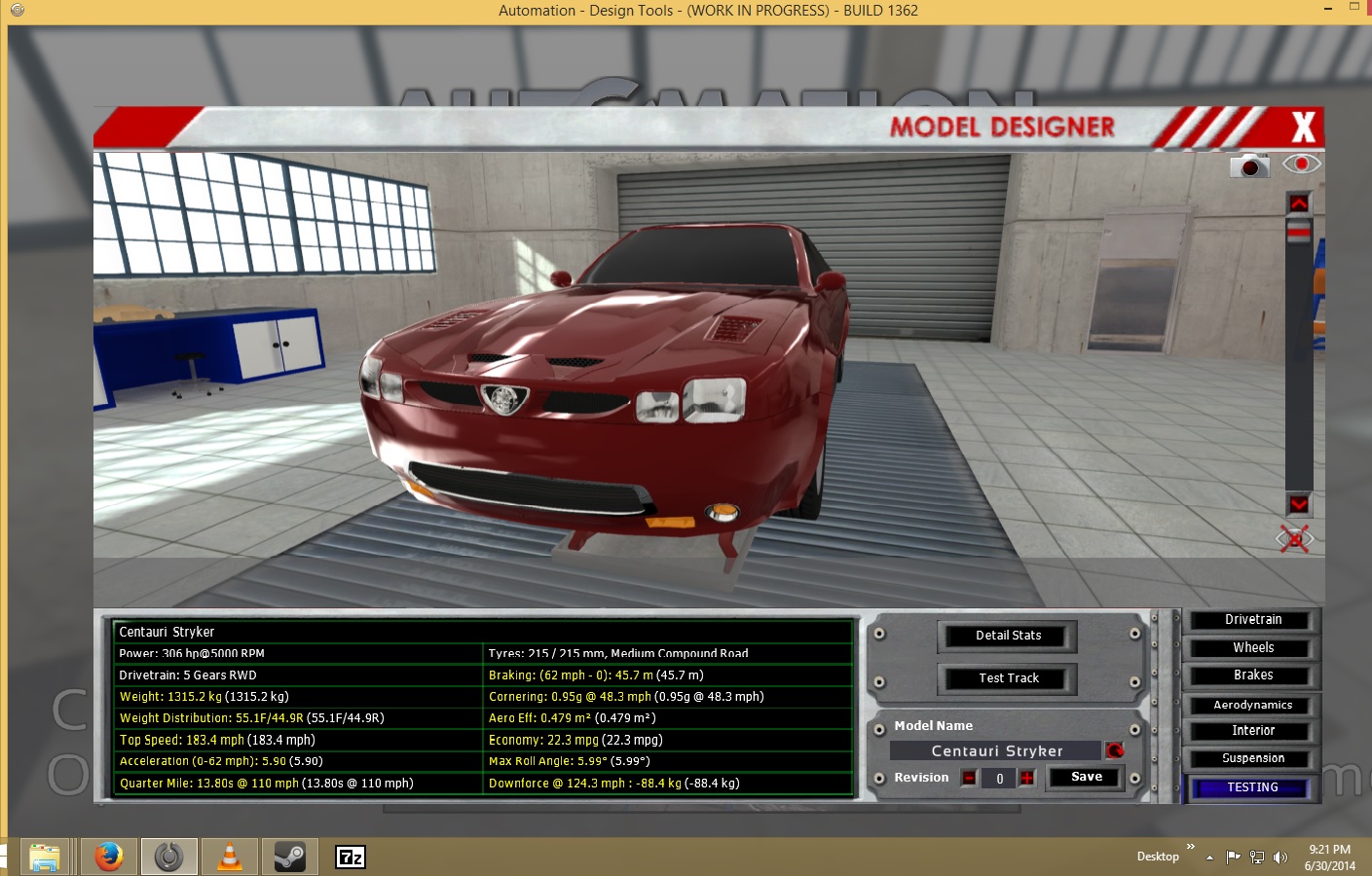The image size is (1372, 876).
Task: Open VLC media player from the taskbar
Action: [x=230, y=857]
